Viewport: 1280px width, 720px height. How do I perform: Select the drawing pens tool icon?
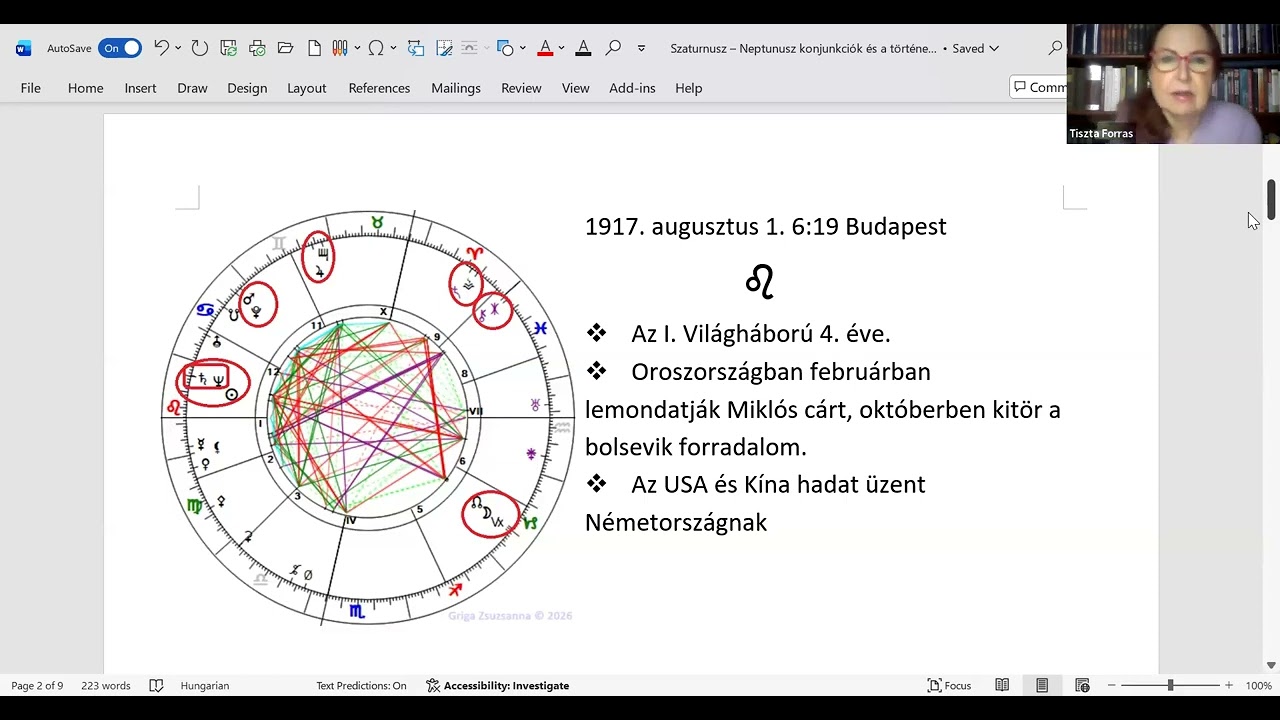(x=339, y=48)
